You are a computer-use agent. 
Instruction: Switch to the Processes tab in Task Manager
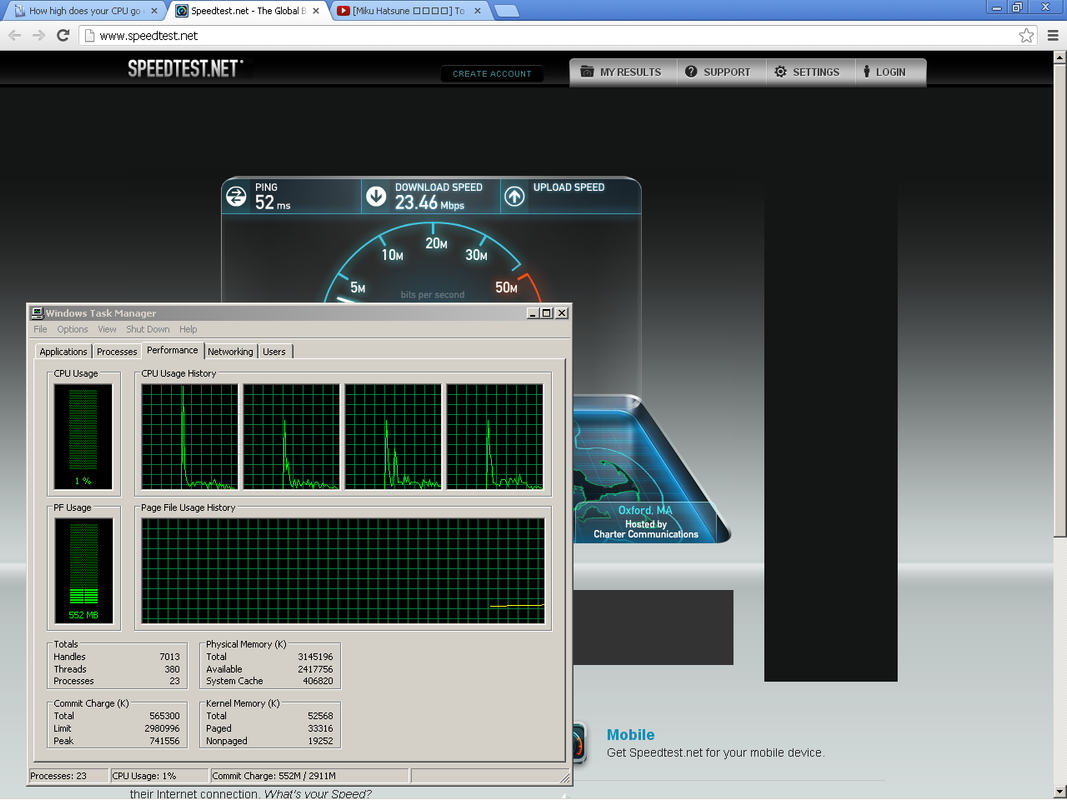[x=117, y=352]
